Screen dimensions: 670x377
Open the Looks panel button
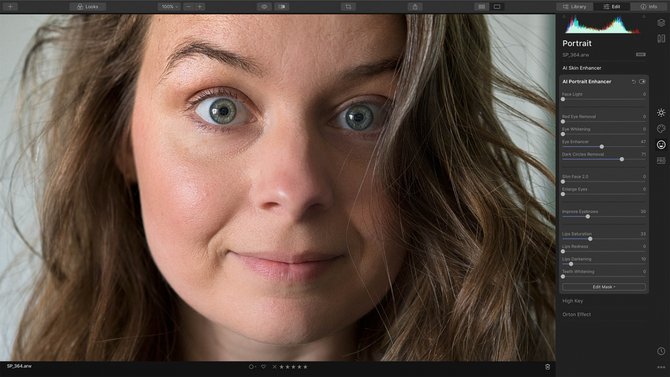click(88, 6)
